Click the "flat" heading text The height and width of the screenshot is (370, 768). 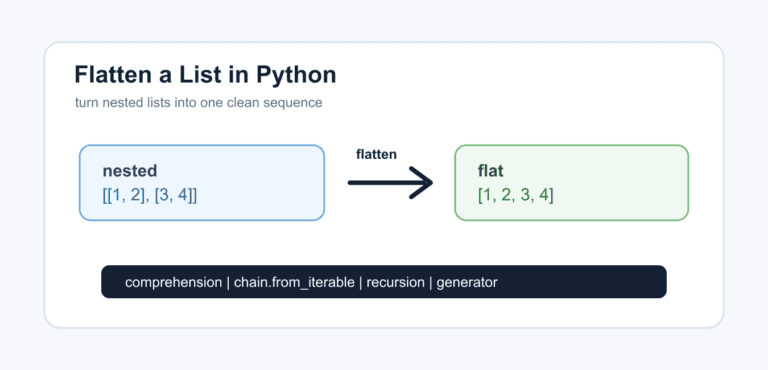point(491,171)
